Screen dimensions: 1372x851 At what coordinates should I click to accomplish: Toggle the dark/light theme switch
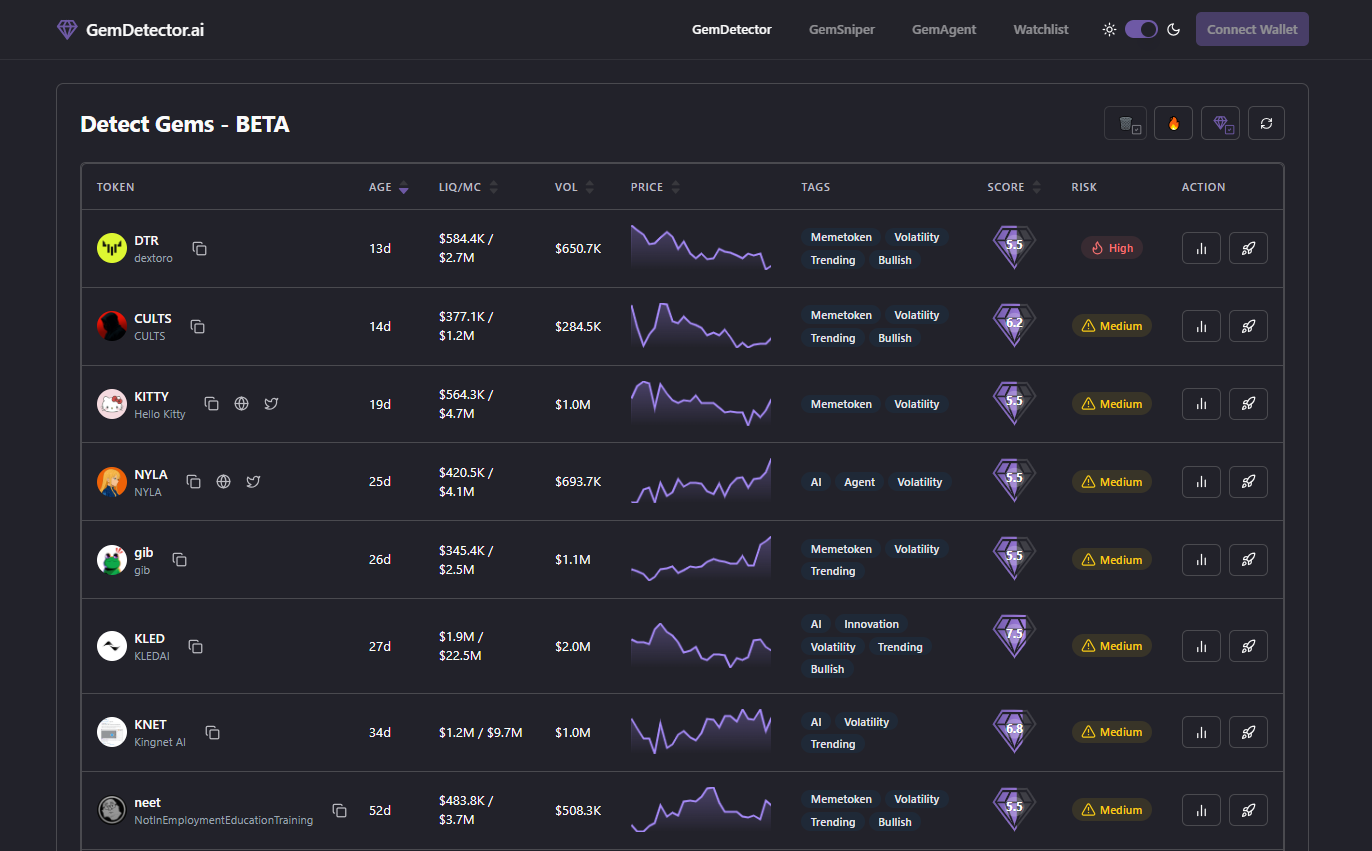1141,29
